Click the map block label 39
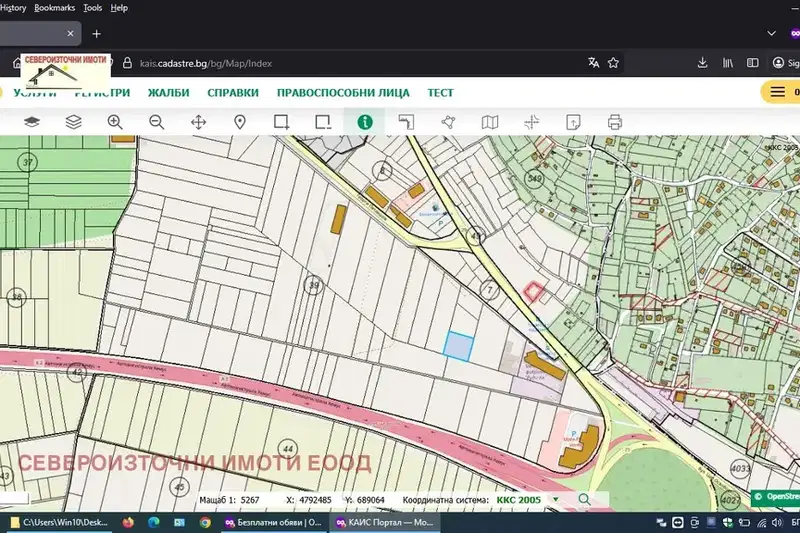The width and height of the screenshot is (800, 533). point(313,285)
